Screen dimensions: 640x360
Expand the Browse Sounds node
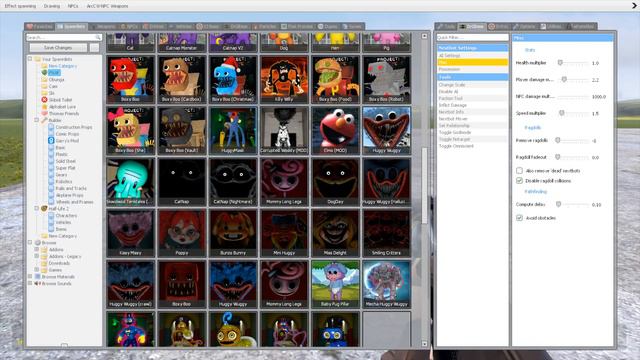[x=30, y=283]
